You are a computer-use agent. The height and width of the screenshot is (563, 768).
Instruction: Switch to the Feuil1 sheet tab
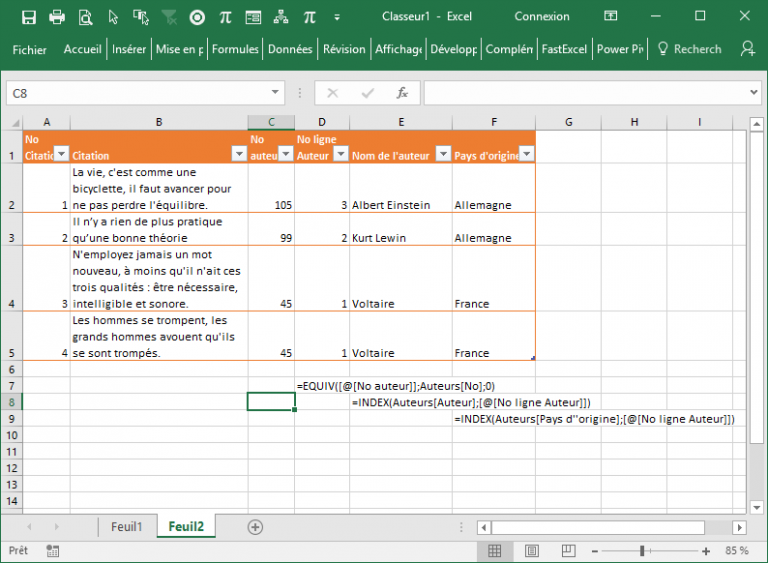tap(127, 527)
